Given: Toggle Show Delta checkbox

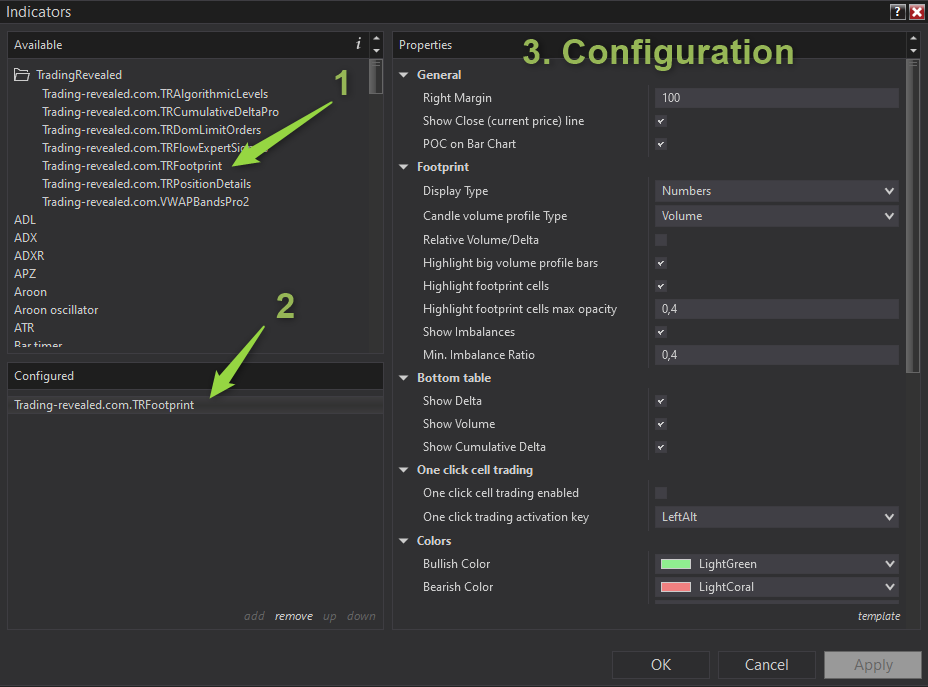Looking at the screenshot, I should pyautogui.click(x=661, y=401).
